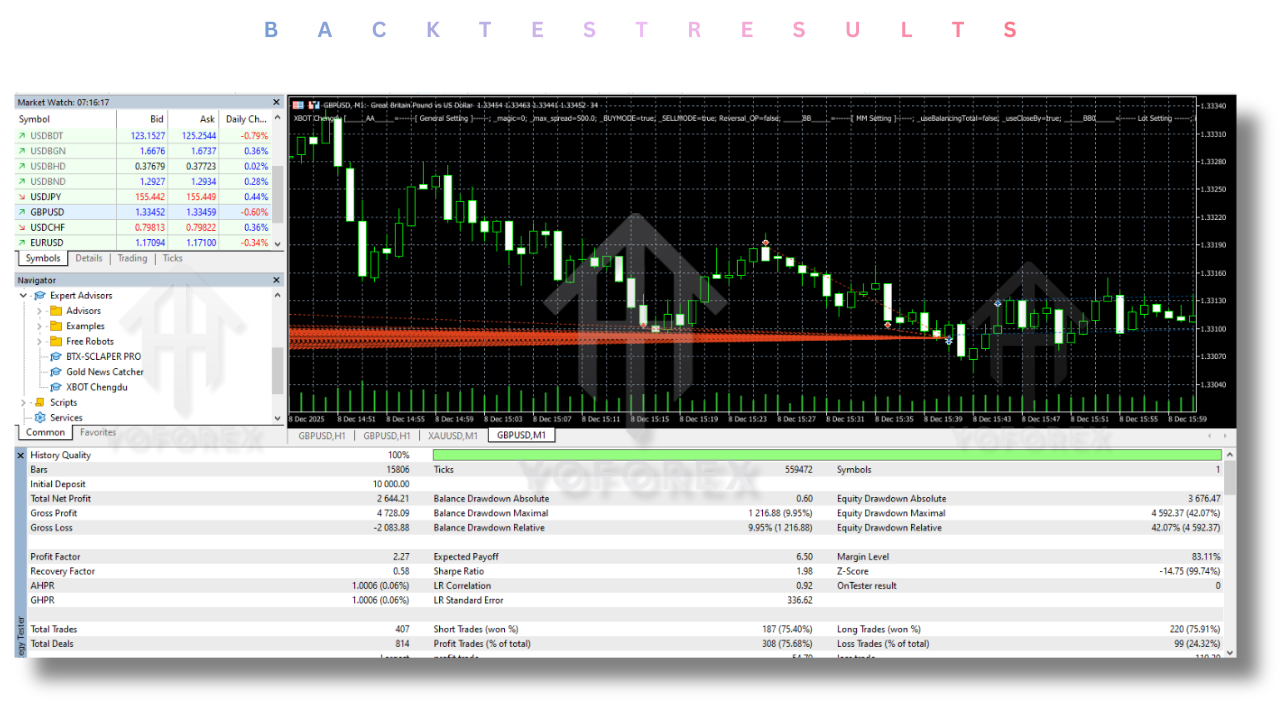The width and height of the screenshot is (1280, 720).
Task: Close the Navigator panel
Action: [277, 281]
